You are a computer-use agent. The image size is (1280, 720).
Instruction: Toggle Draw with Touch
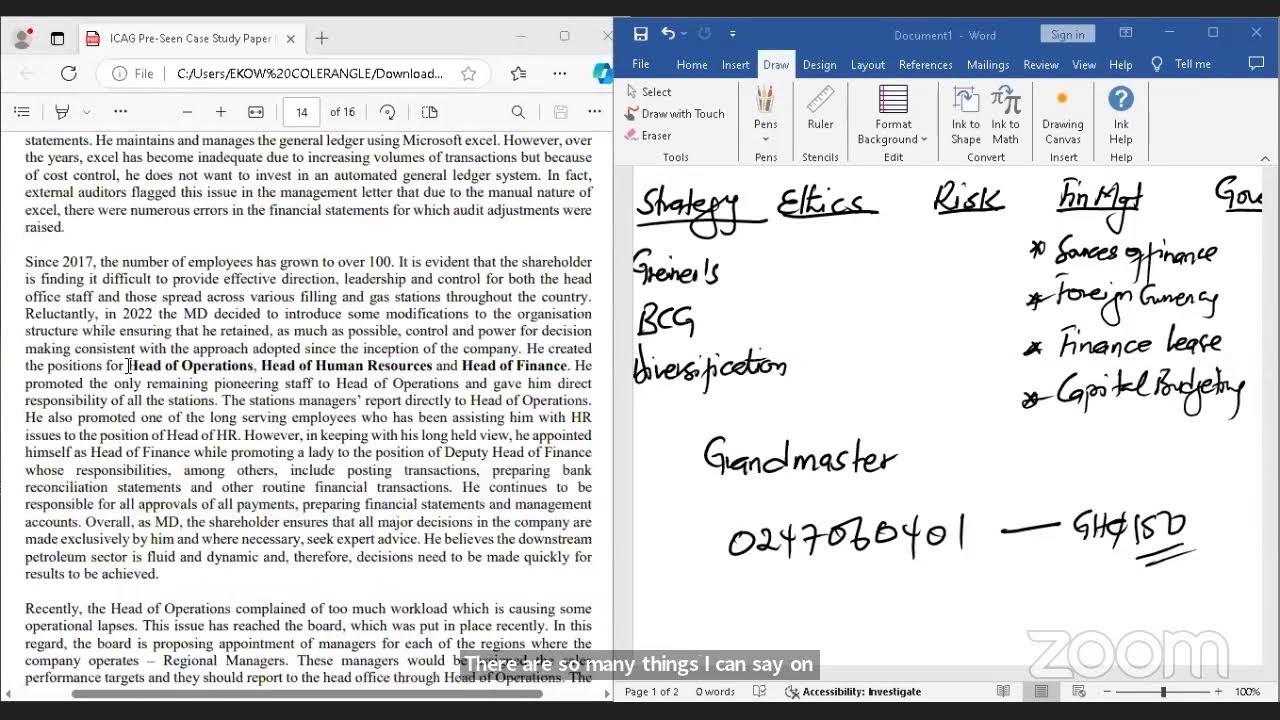tap(674, 114)
